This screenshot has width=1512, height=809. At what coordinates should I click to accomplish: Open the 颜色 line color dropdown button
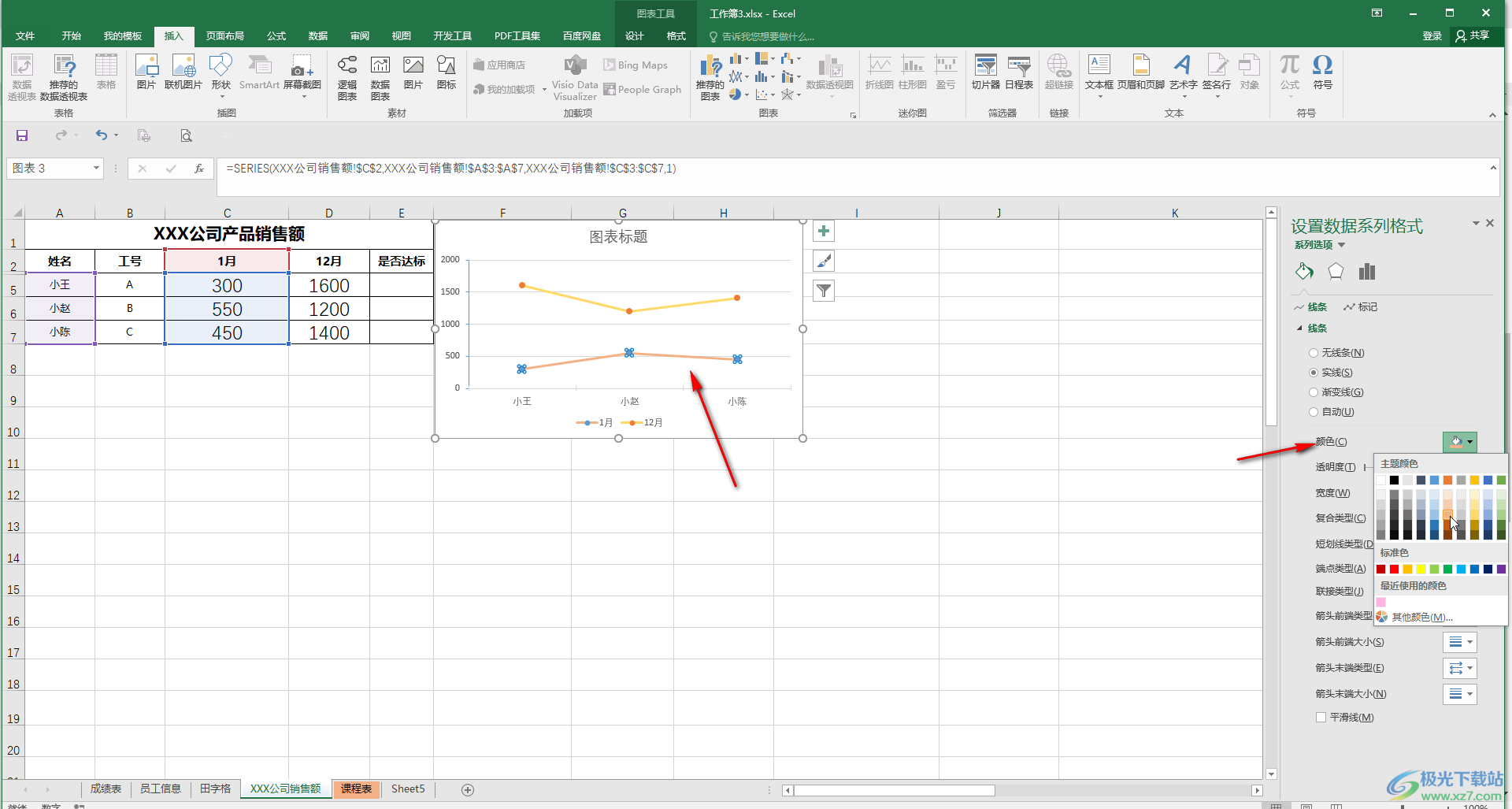click(x=1459, y=442)
